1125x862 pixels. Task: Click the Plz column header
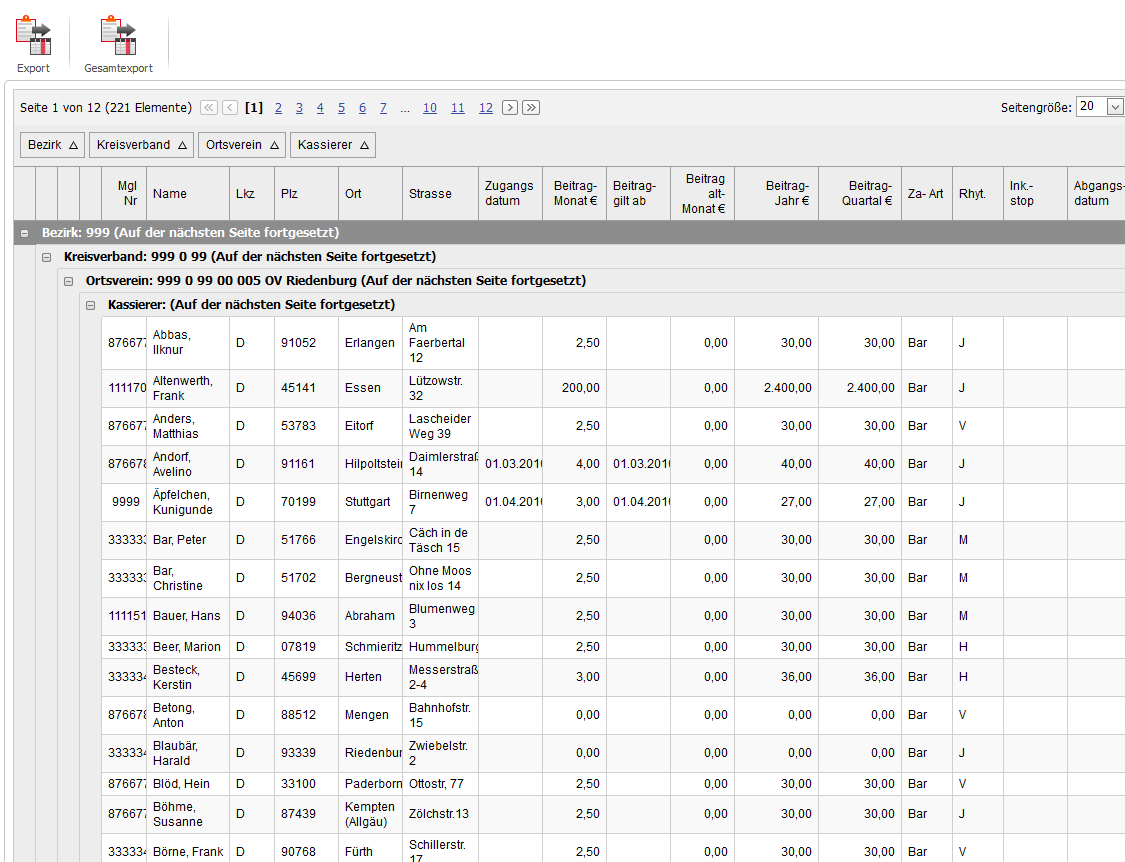click(x=306, y=194)
